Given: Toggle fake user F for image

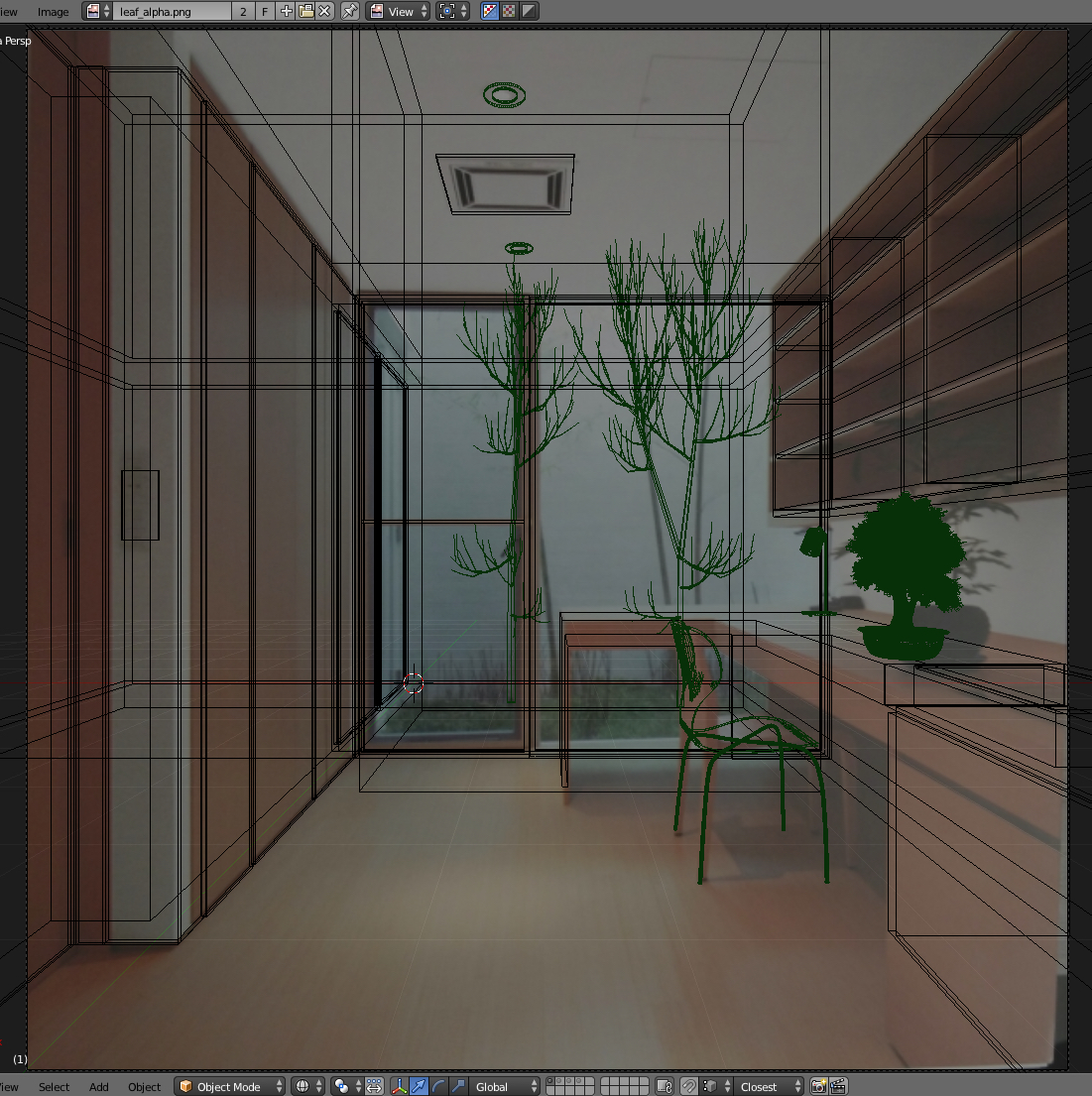Looking at the screenshot, I should (x=265, y=12).
